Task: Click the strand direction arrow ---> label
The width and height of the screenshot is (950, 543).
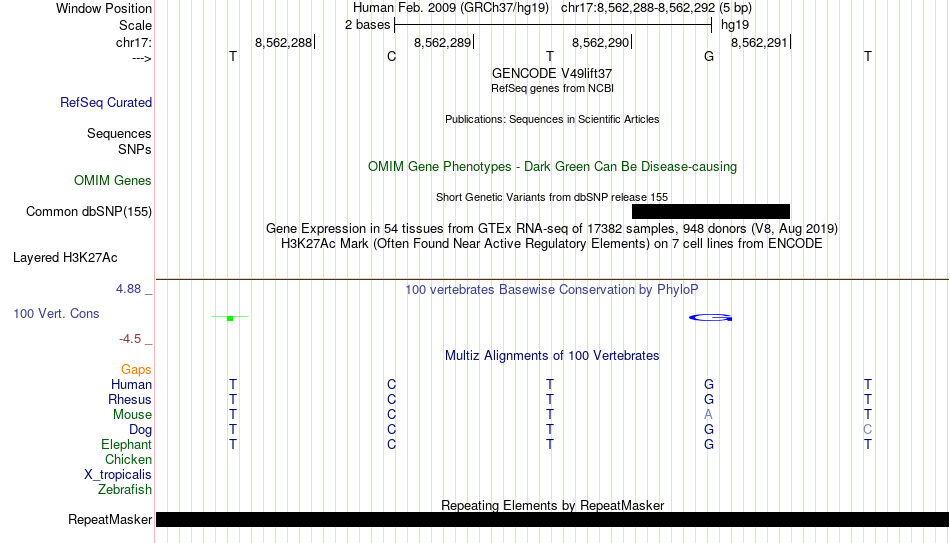Action: pyautogui.click(x=142, y=59)
